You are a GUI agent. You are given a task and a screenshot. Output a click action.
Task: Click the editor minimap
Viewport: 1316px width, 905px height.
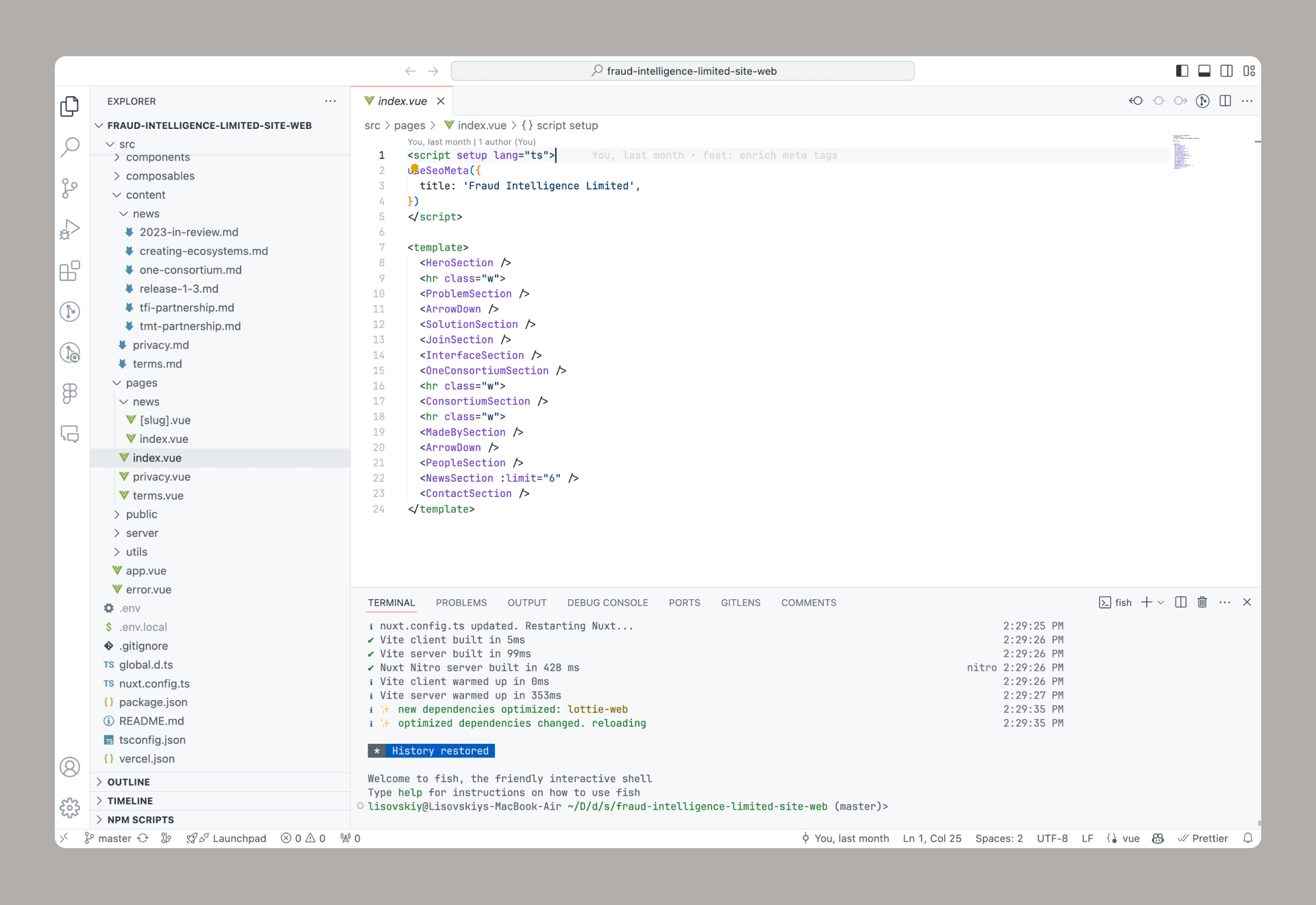[1184, 152]
